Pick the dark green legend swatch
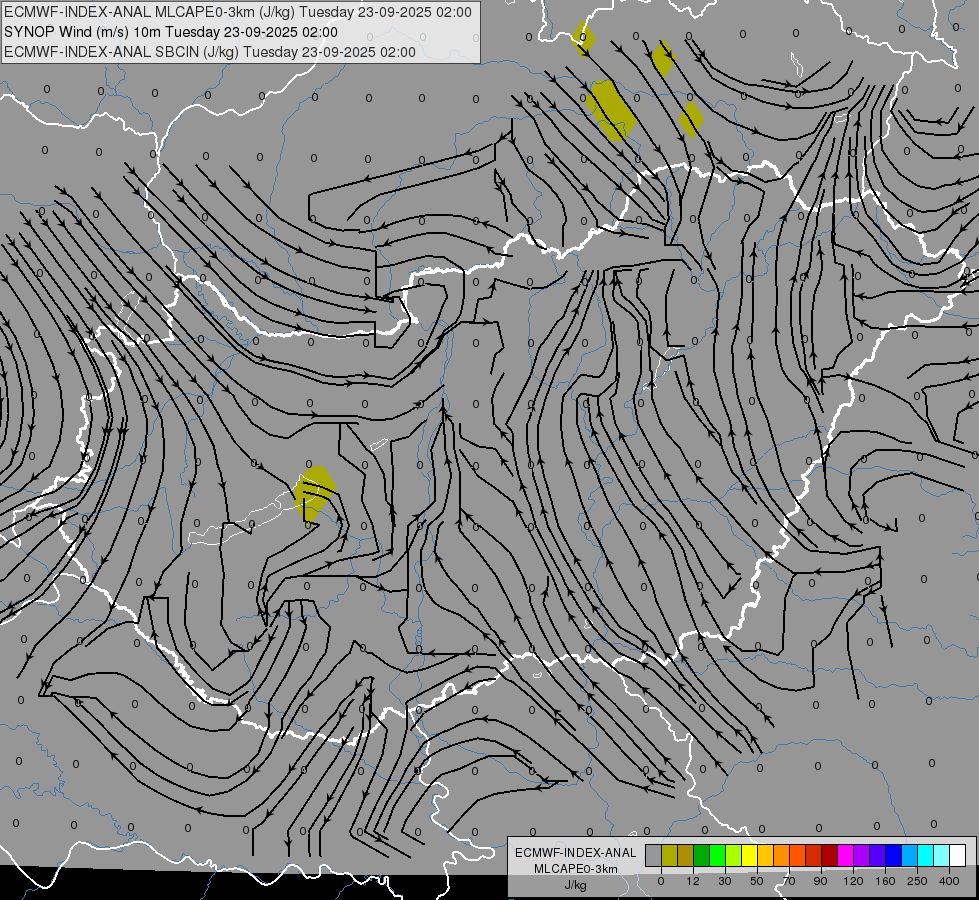The height and width of the screenshot is (900, 979). pyautogui.click(x=702, y=855)
